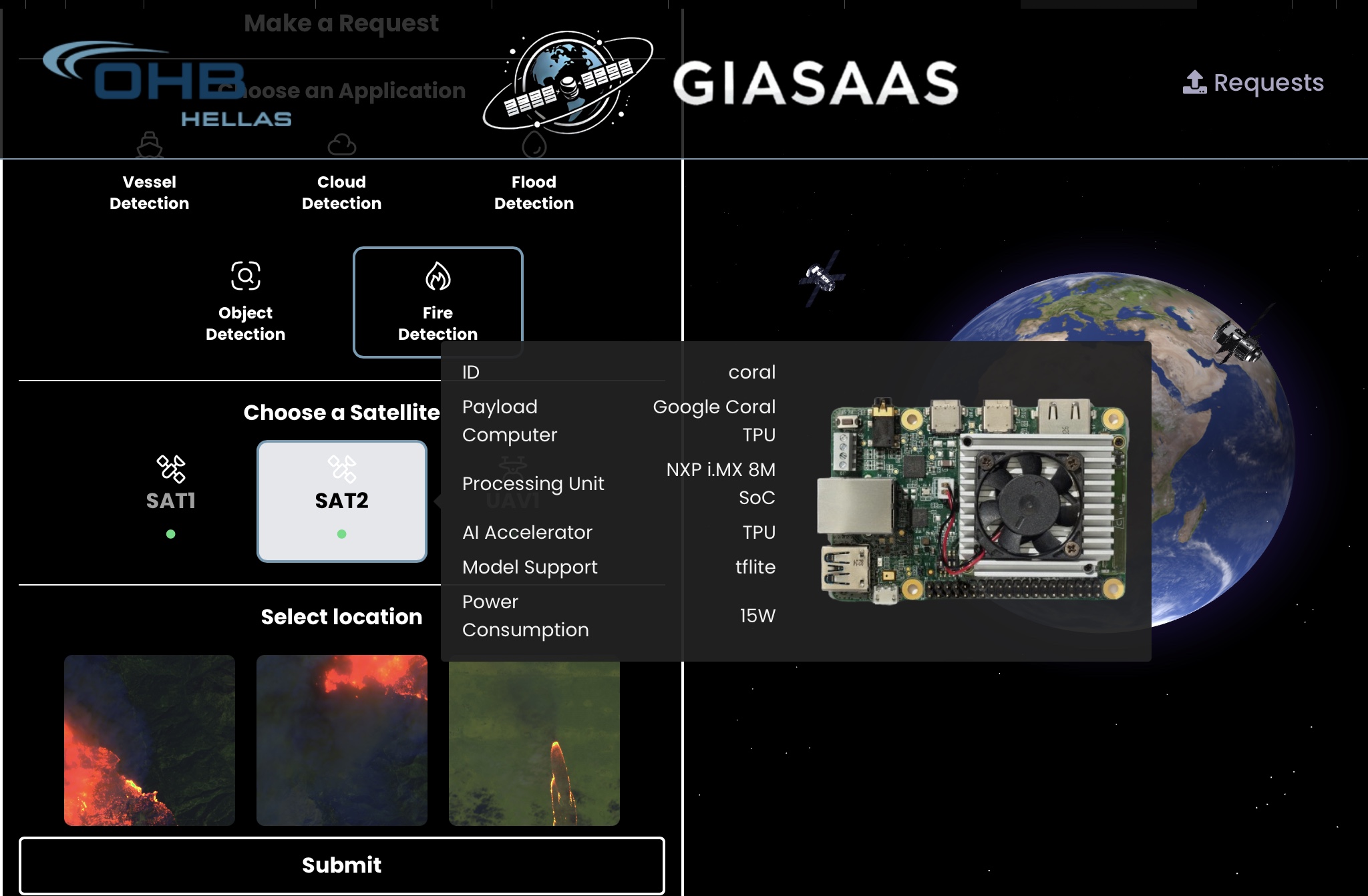Click the 'AI Accelerator' label
1368x896 pixels.
coord(527,532)
